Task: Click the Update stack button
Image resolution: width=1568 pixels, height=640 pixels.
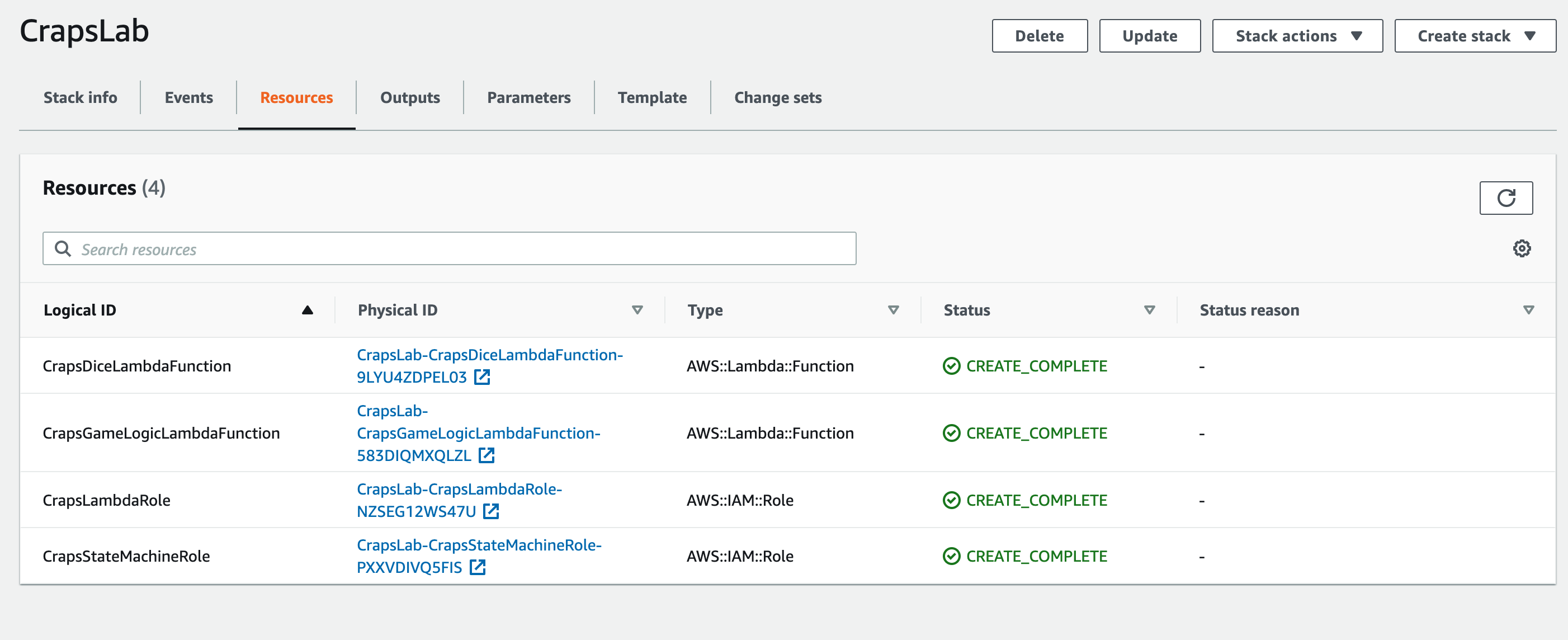Action: point(1149,36)
